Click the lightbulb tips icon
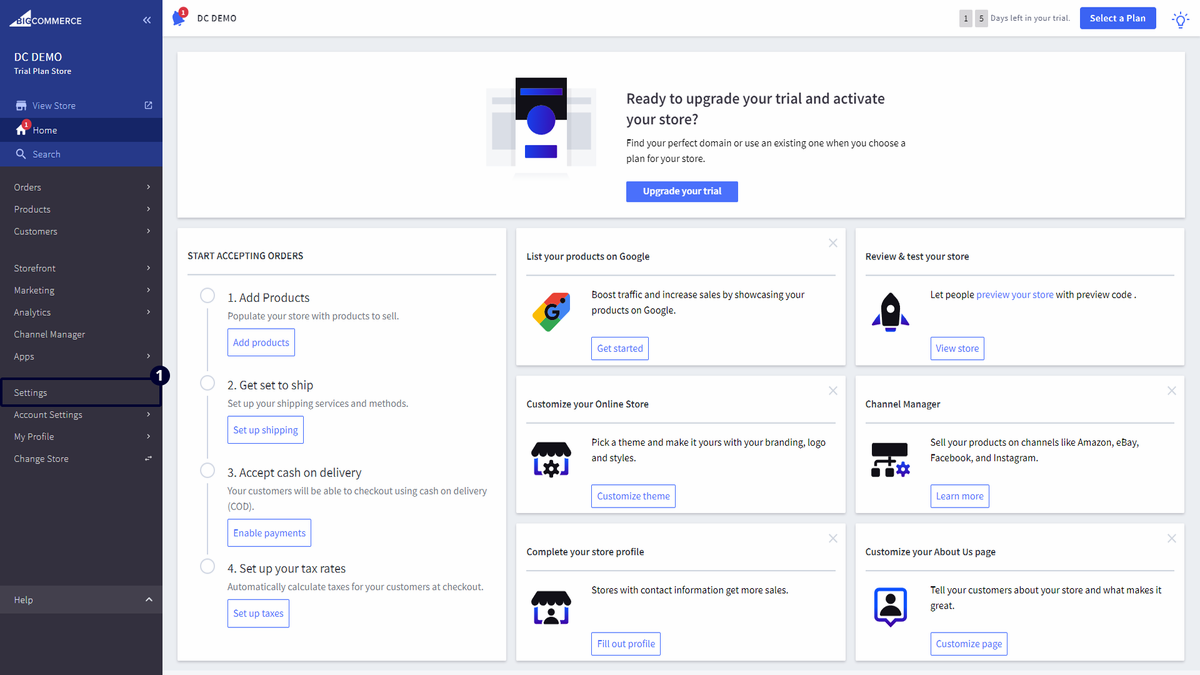Viewport: 1200px width, 675px height. [x=1180, y=18]
